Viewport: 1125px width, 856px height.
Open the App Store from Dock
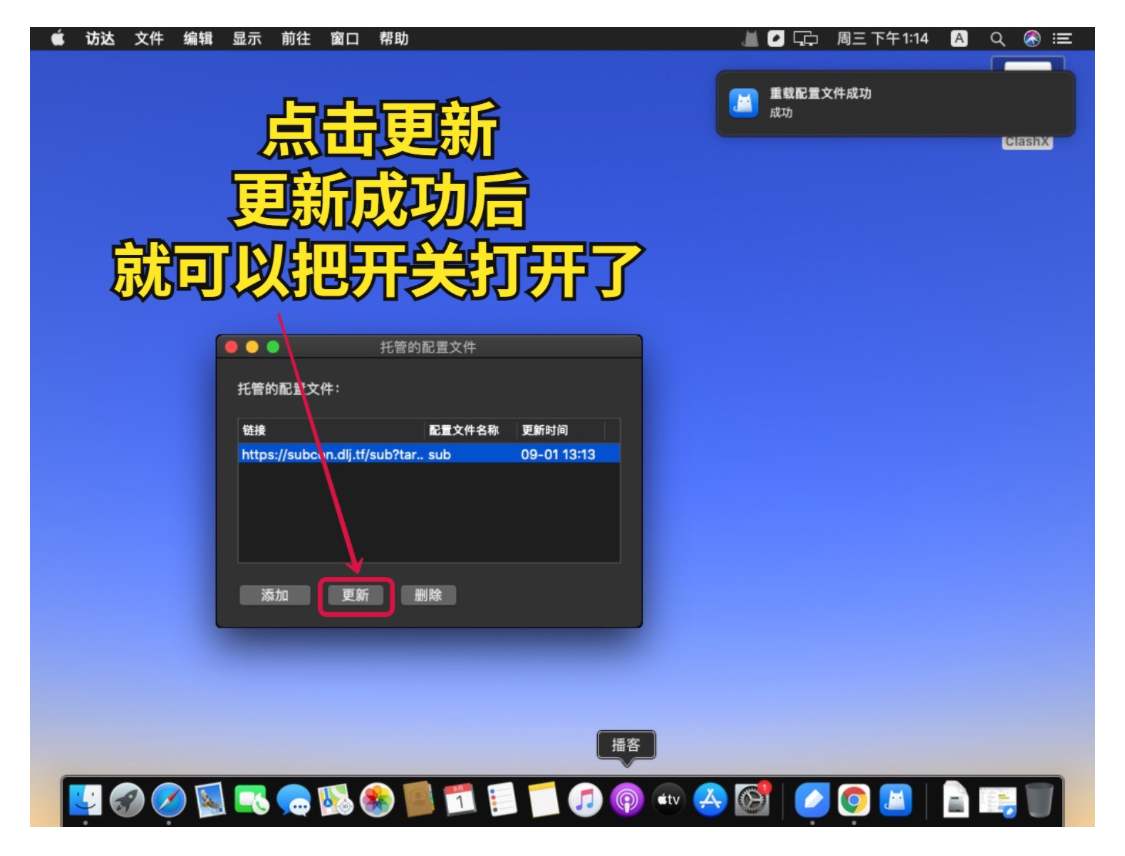tap(710, 800)
